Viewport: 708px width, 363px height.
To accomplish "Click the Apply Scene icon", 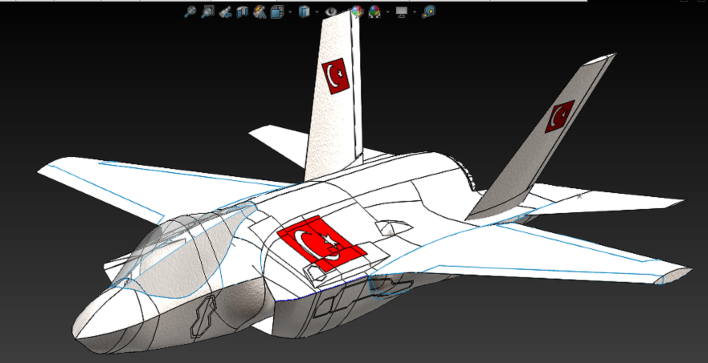I will click(374, 12).
